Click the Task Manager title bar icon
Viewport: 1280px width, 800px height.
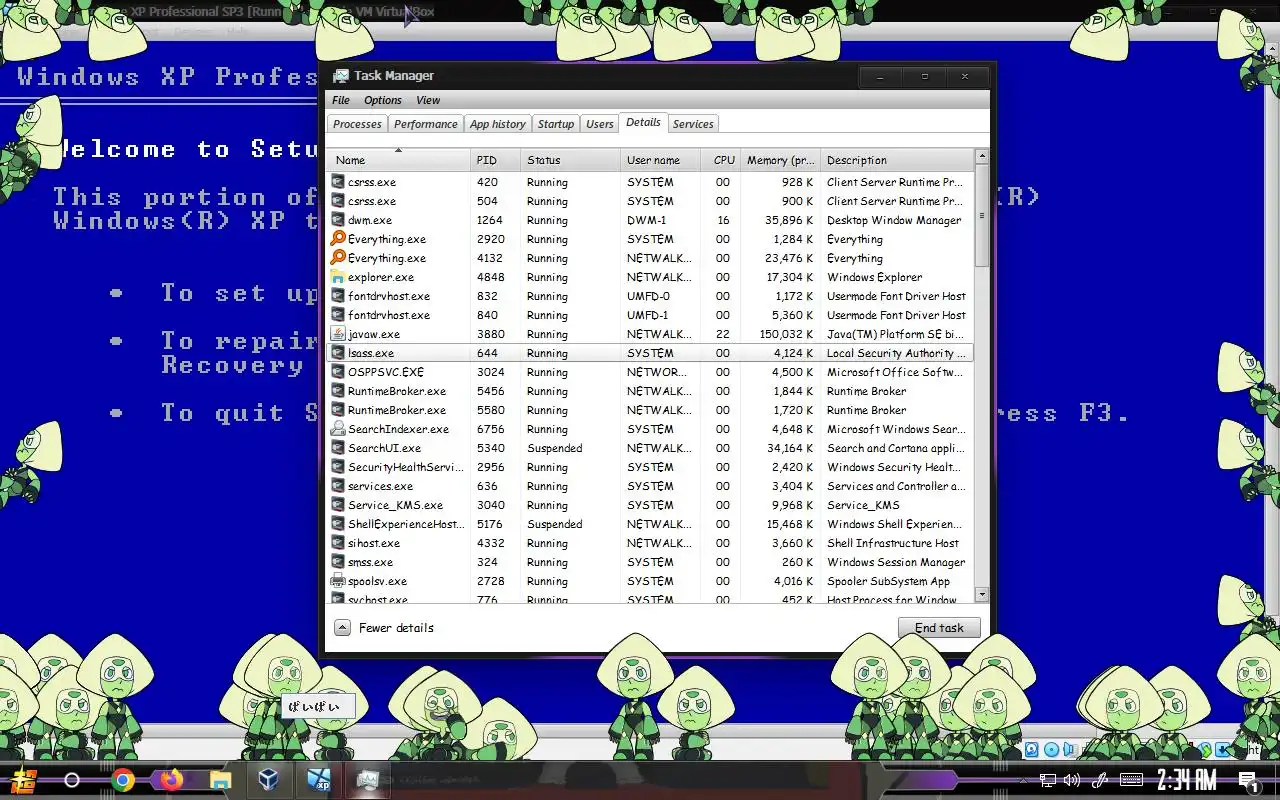click(341, 76)
